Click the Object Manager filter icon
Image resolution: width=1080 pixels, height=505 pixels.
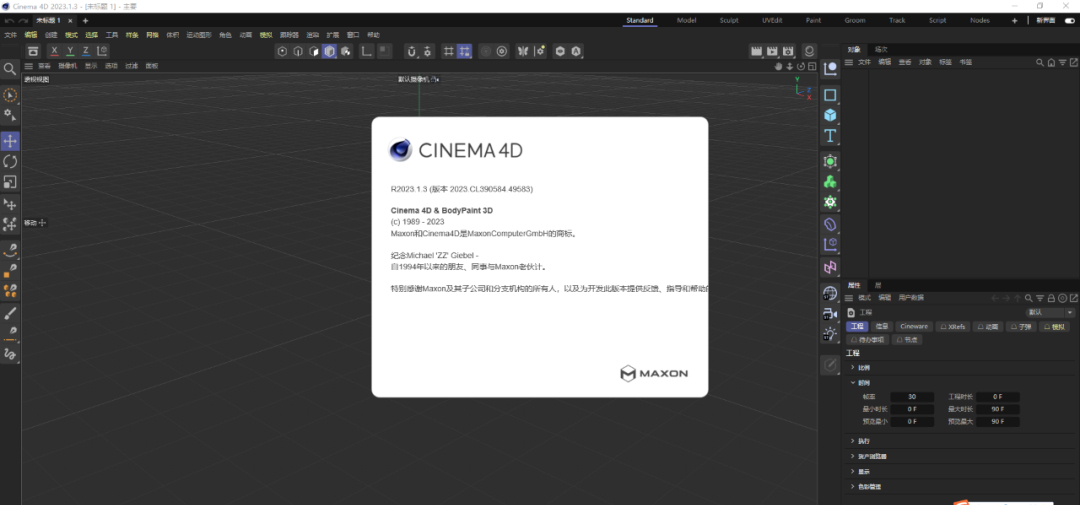click(x=1062, y=62)
